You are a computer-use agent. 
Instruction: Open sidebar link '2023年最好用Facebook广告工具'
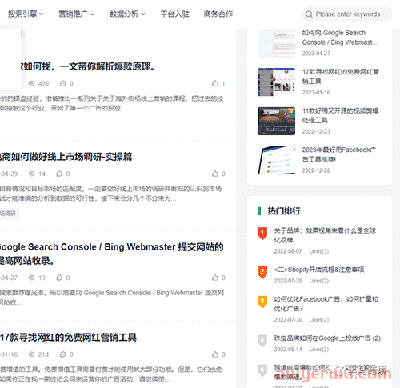(x=339, y=154)
